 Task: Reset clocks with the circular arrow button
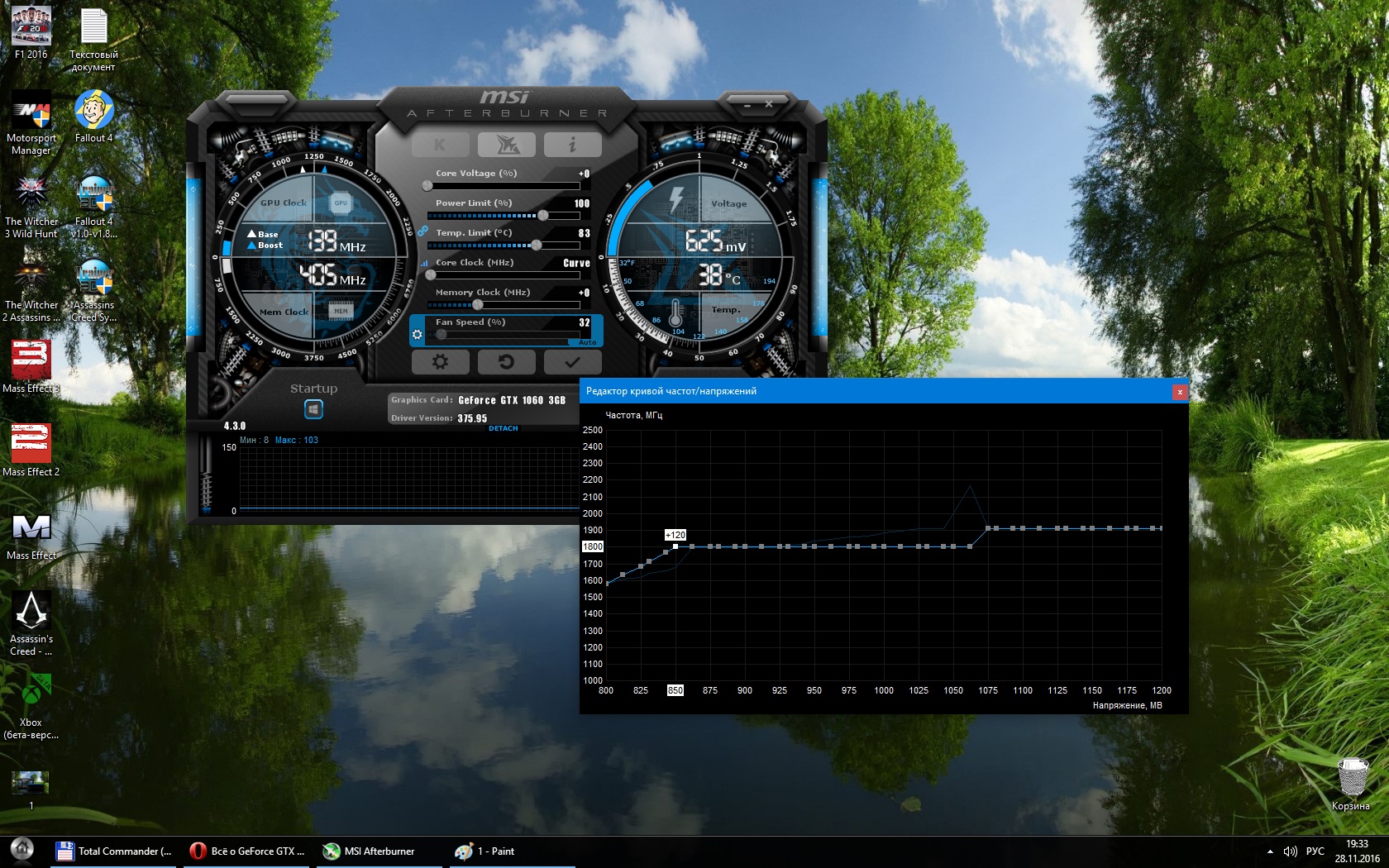point(506,361)
